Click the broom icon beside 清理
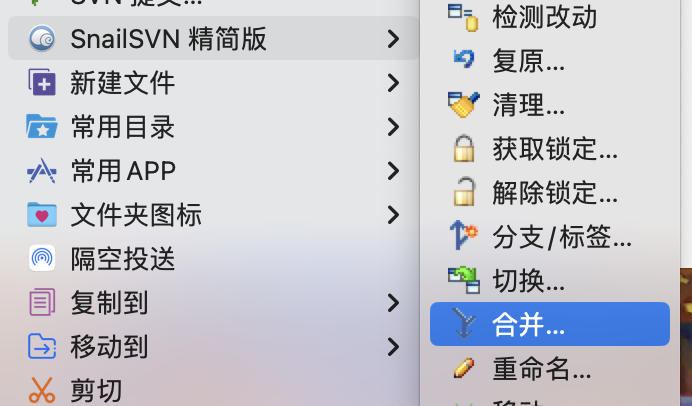Image resolution: width=692 pixels, height=406 pixels. coord(463,105)
